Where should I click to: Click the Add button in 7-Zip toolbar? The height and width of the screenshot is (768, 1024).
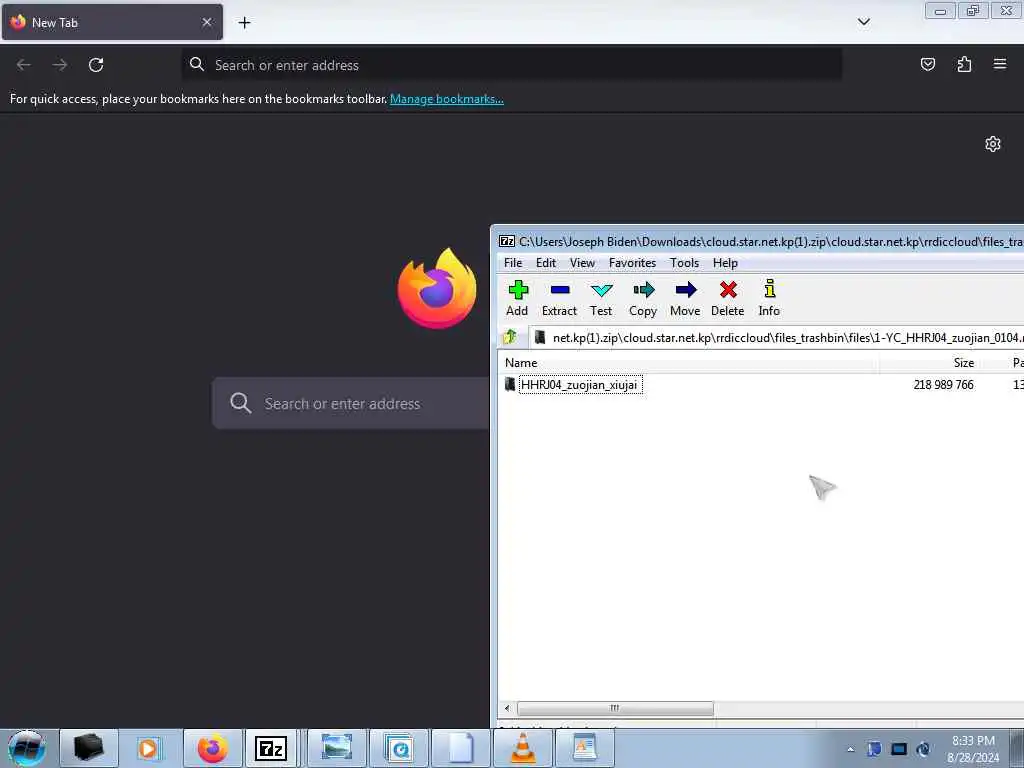(517, 298)
